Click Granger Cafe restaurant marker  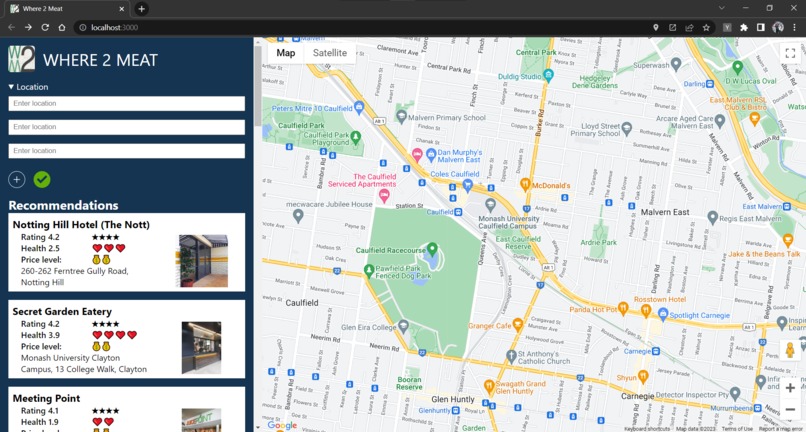coord(518,324)
